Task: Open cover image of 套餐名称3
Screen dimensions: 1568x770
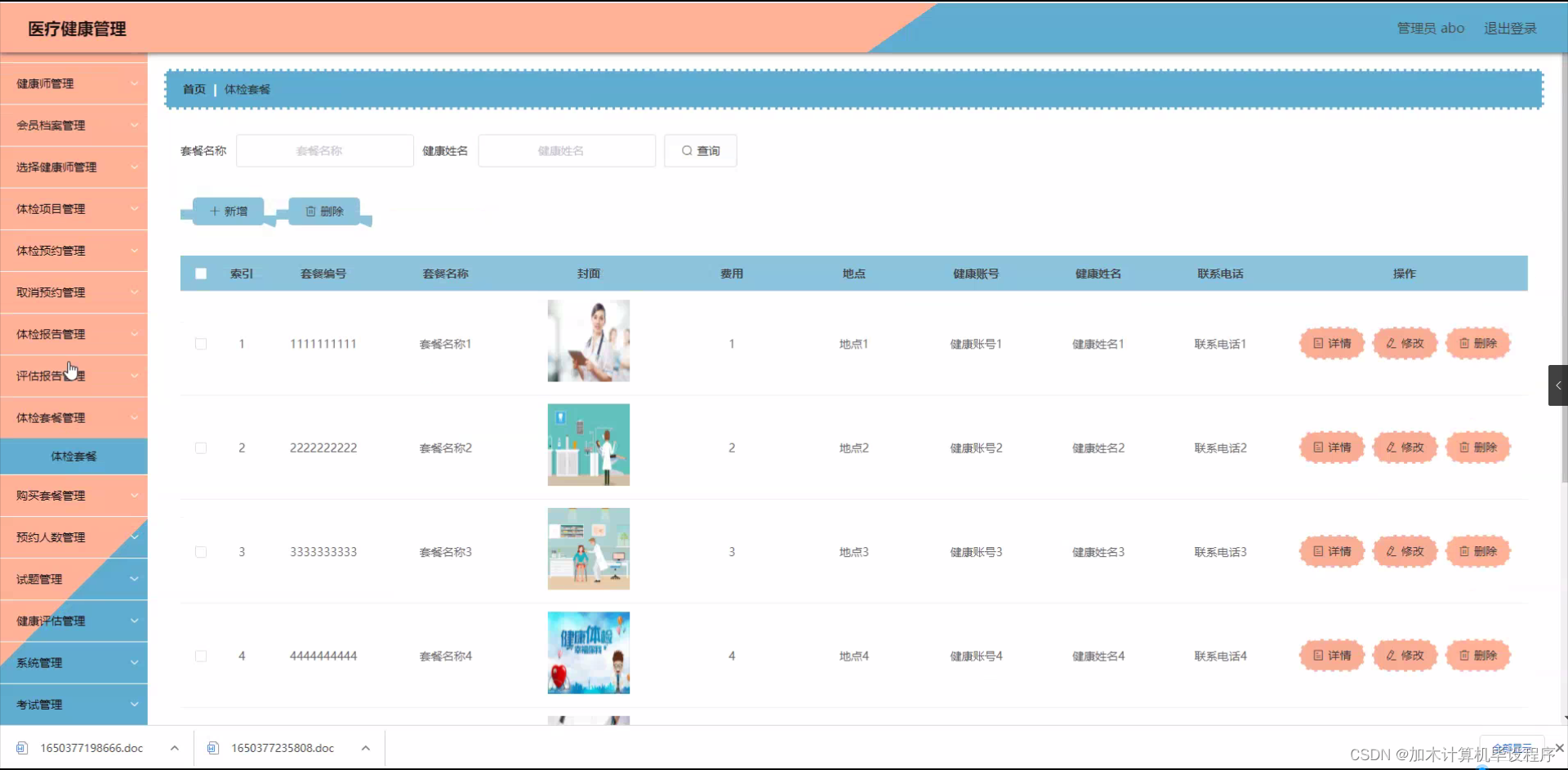Action: coord(589,549)
